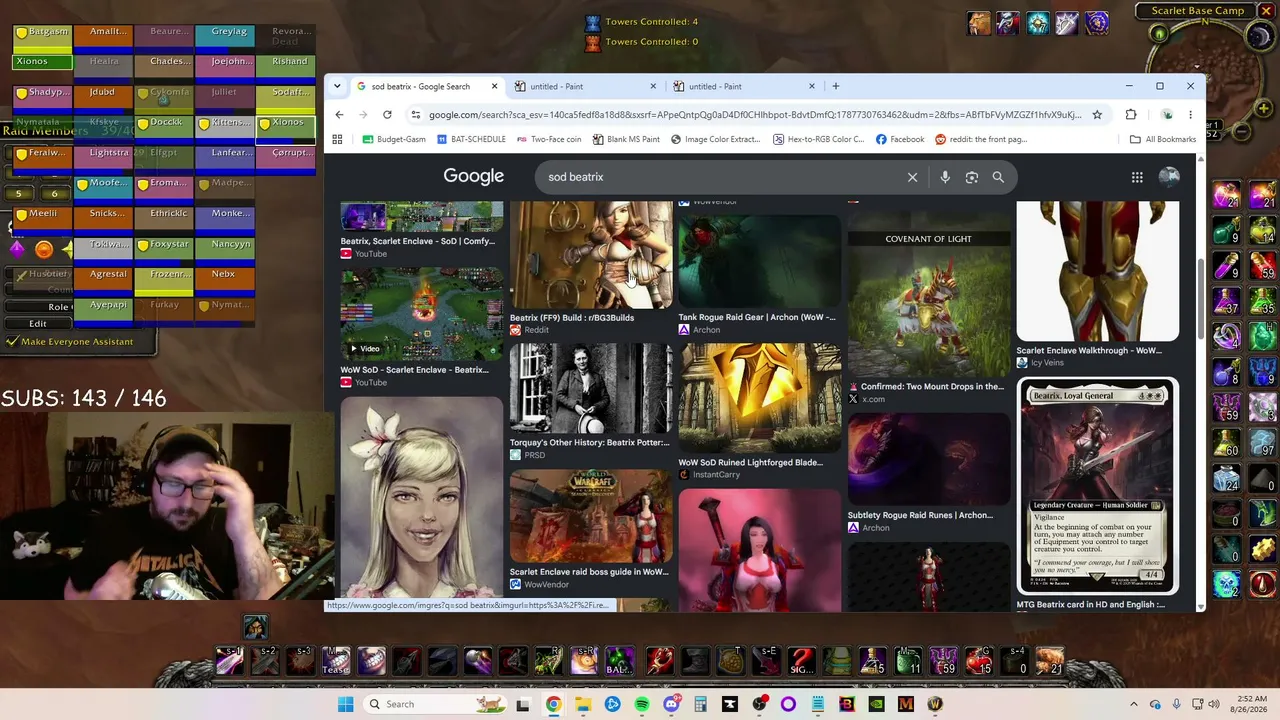This screenshot has width=1280, height=720.
Task: Open the Chrome three-dot menu
Action: coord(1191,114)
